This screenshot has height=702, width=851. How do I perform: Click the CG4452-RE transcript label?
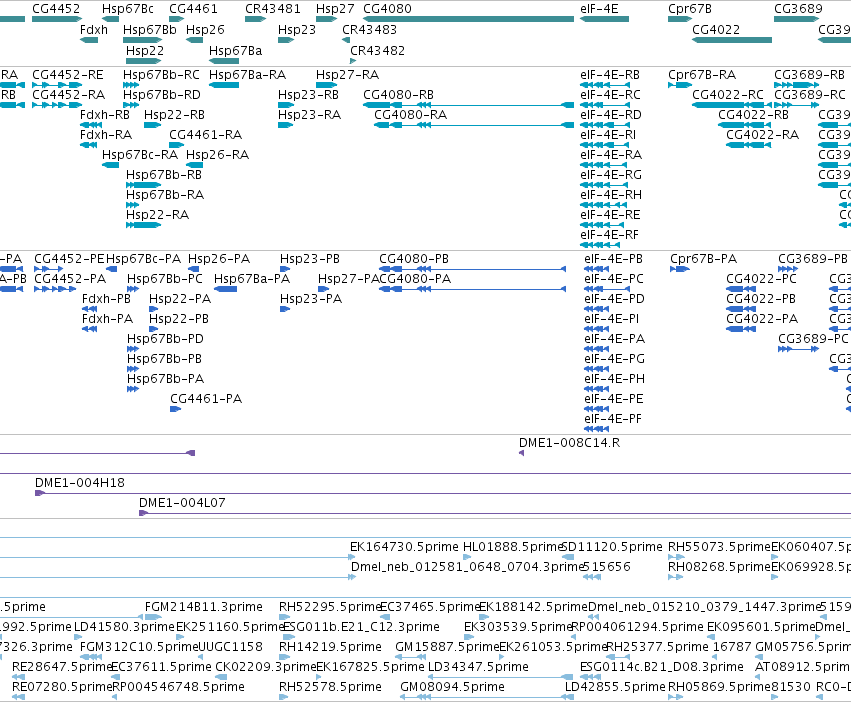[x=67, y=75]
